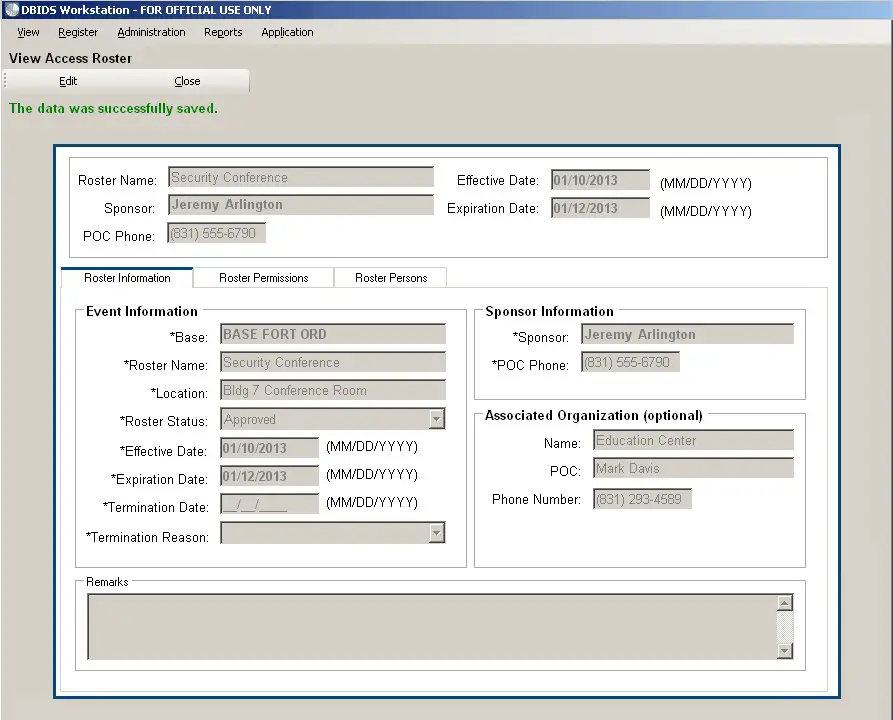Select the Expiration Date field in the header

point(599,208)
